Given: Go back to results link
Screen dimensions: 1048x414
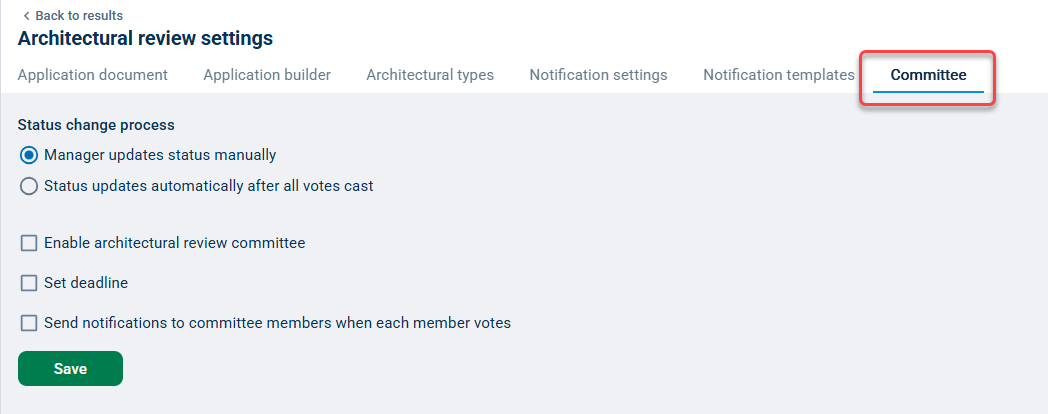Looking at the screenshot, I should pyautogui.click(x=78, y=16).
